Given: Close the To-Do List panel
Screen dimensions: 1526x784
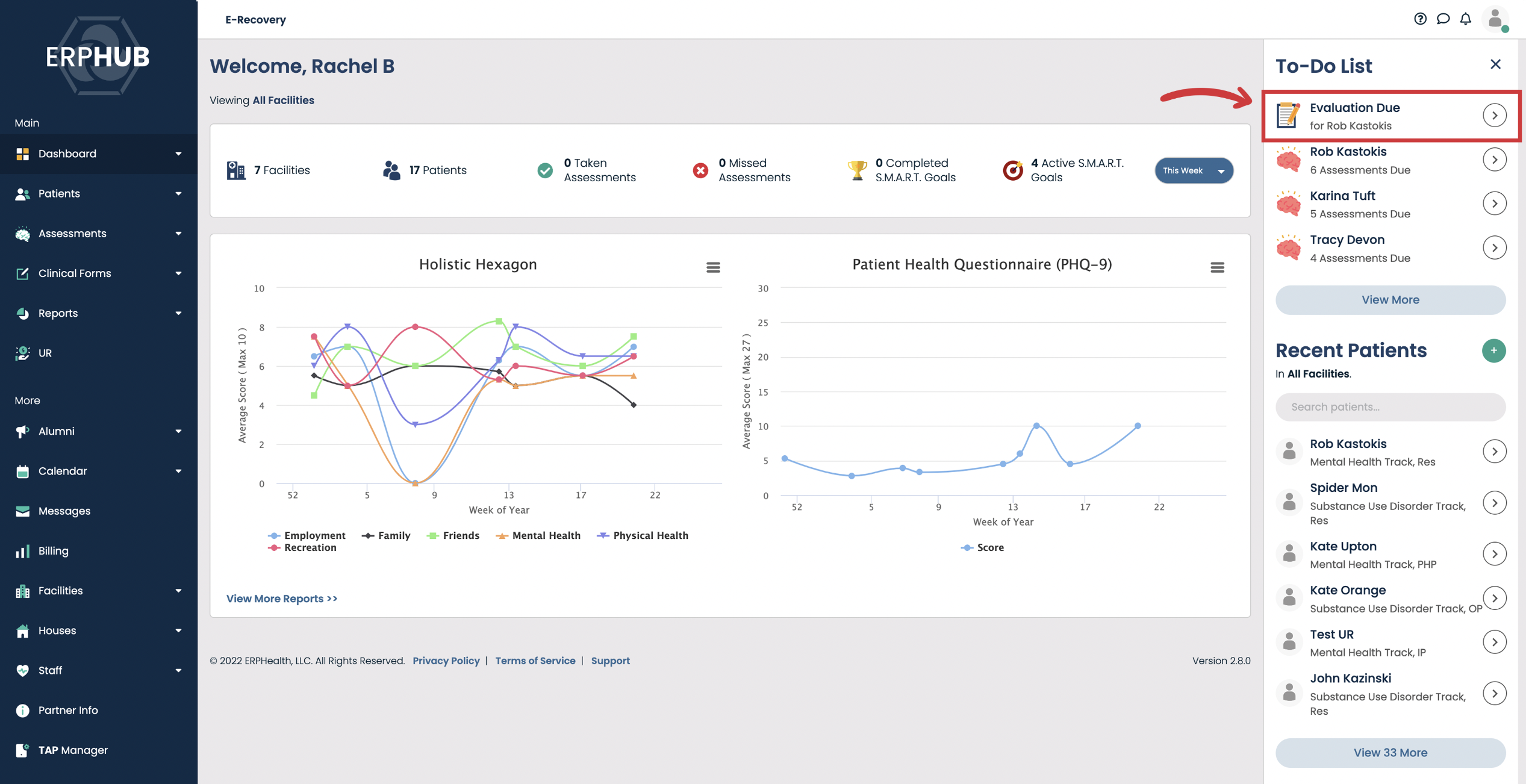Looking at the screenshot, I should [x=1495, y=64].
